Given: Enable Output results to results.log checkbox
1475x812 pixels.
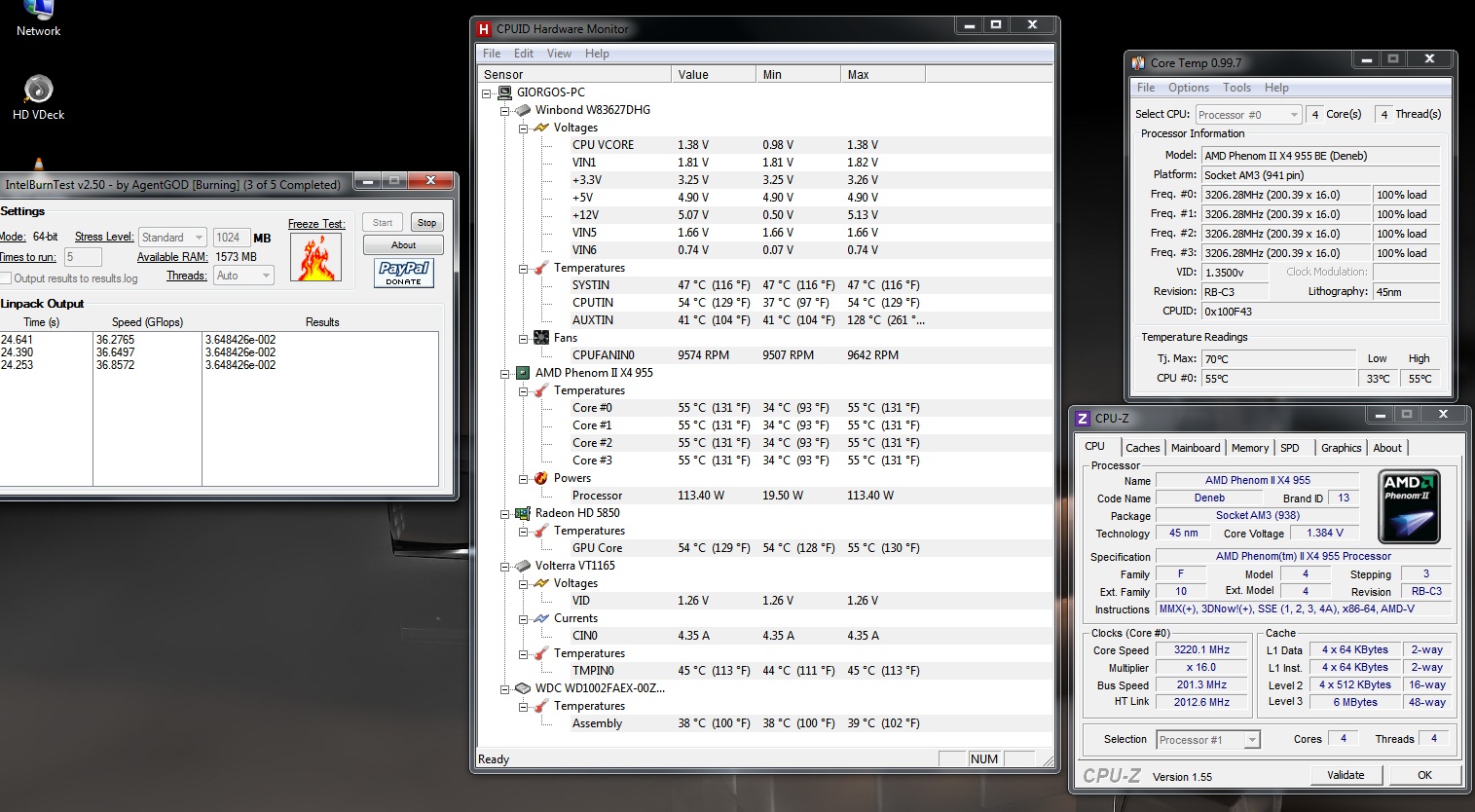Looking at the screenshot, I should point(6,278).
